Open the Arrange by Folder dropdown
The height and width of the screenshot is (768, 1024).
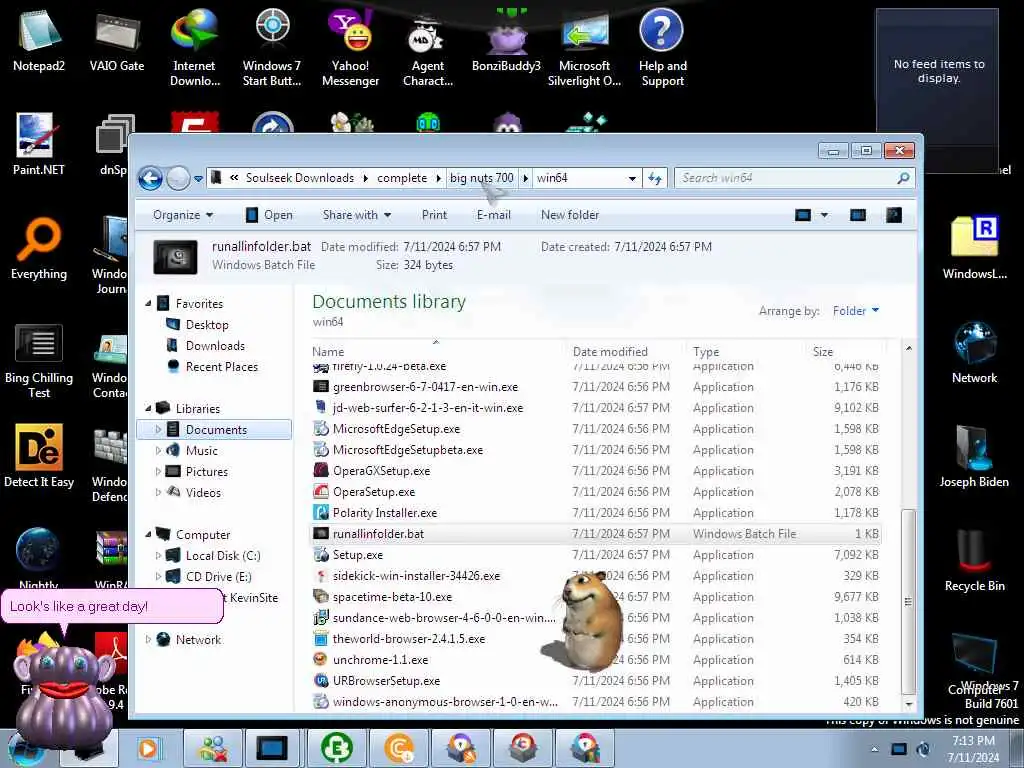856,311
